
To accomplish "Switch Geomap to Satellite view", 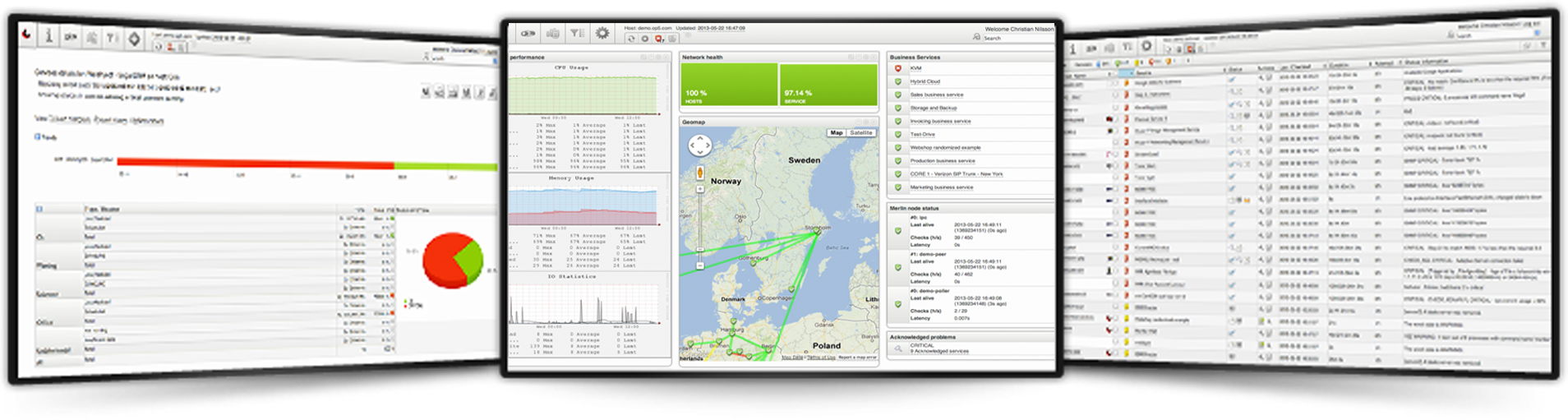I will click(x=861, y=132).
